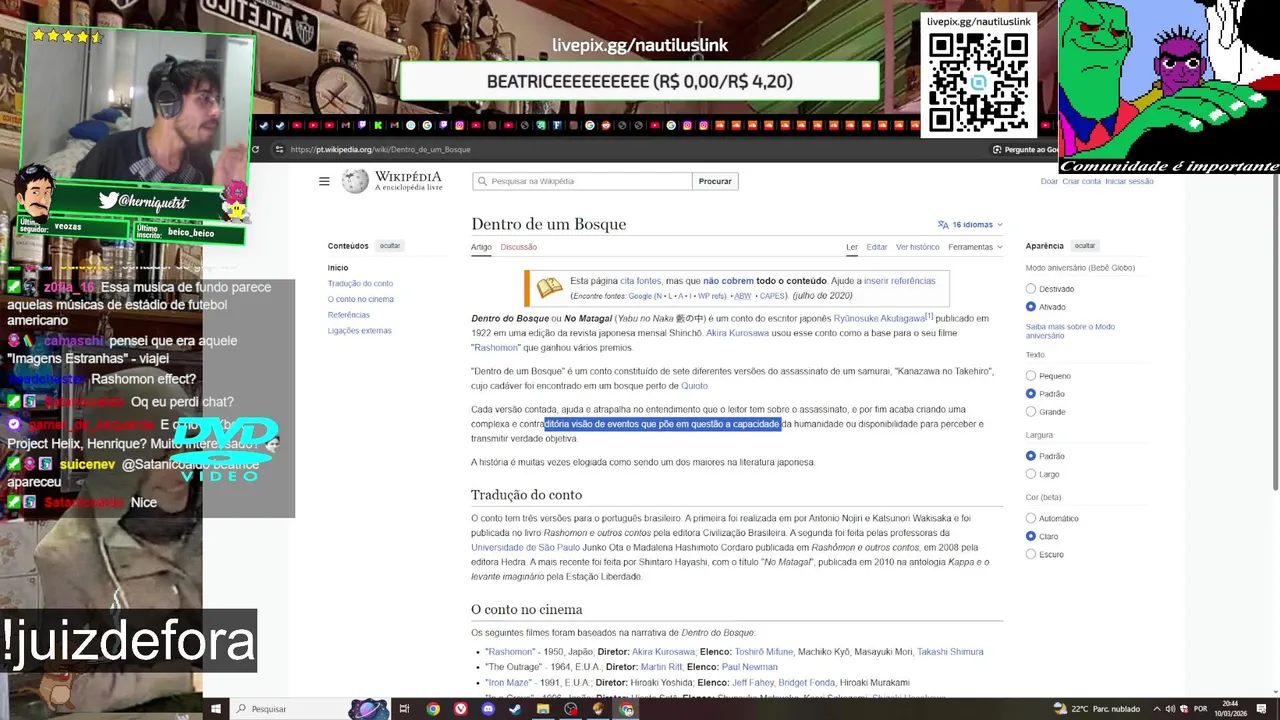1280x720 pixels.
Task: Go to 'Início' in the contents sidebar
Action: pos(338,268)
